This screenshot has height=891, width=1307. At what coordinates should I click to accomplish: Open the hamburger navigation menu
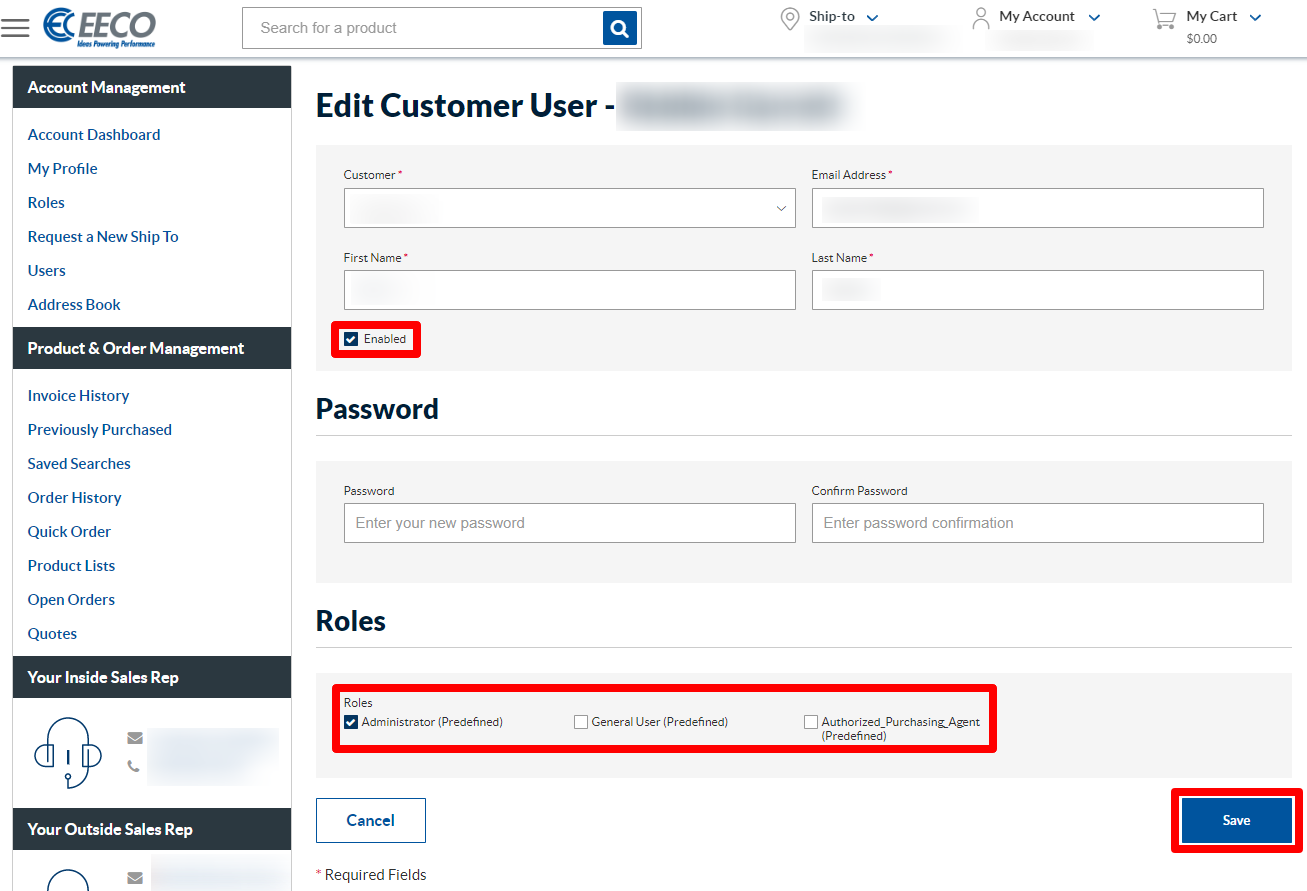coord(15,27)
